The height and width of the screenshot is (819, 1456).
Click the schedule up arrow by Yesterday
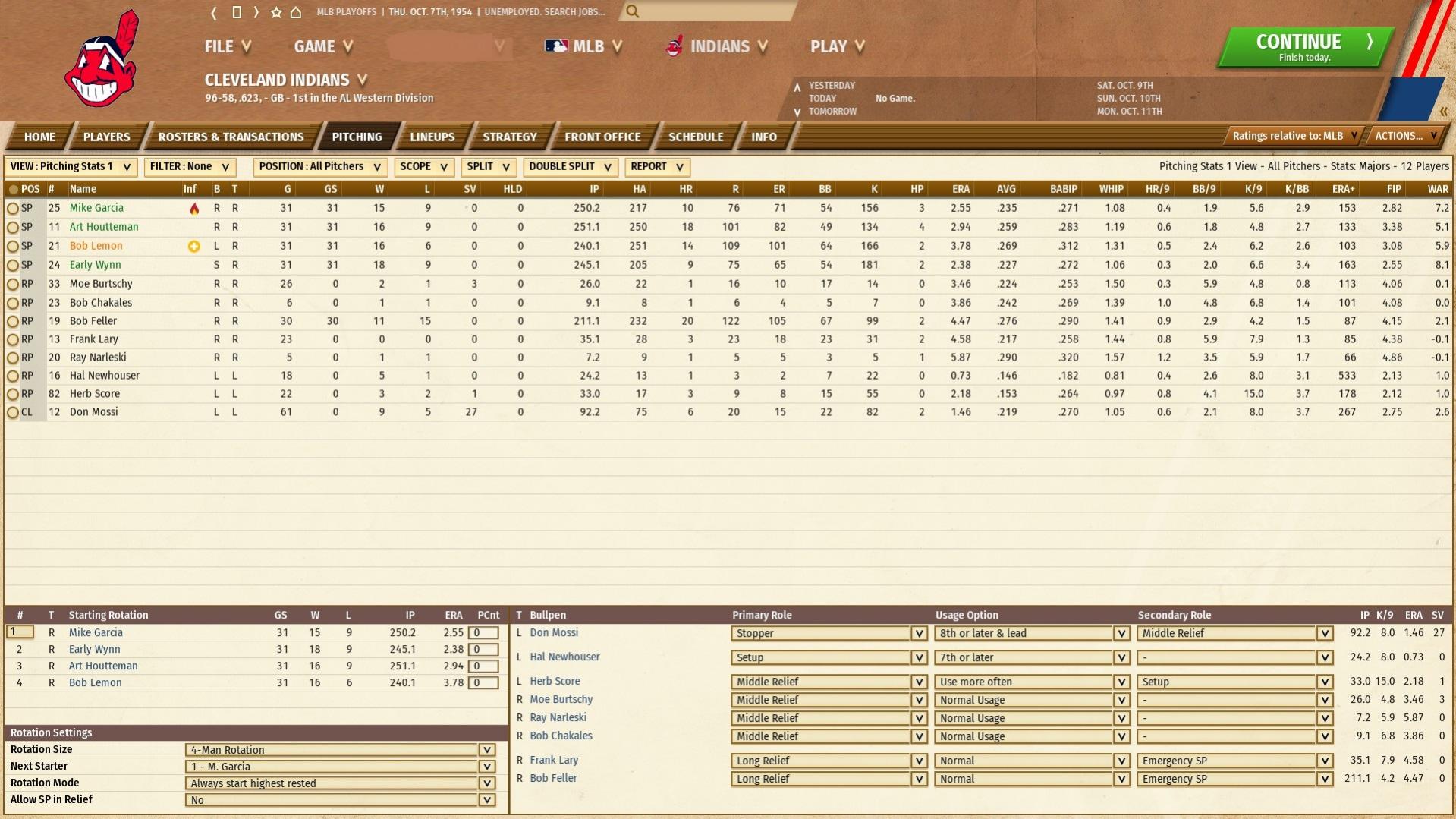coord(797,87)
